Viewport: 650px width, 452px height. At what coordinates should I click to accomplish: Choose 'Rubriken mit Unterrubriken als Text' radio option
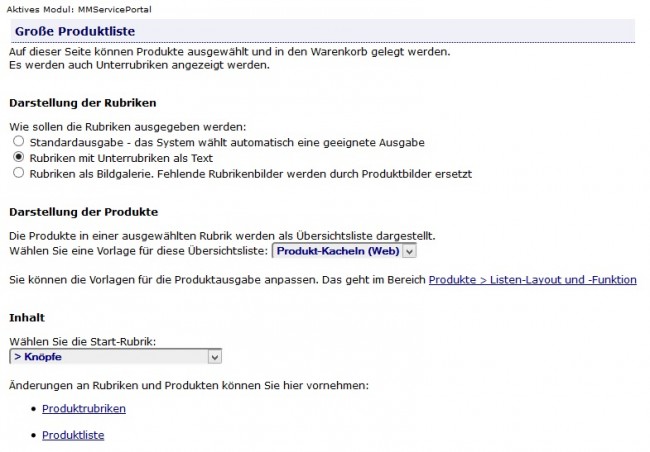click(x=18, y=157)
